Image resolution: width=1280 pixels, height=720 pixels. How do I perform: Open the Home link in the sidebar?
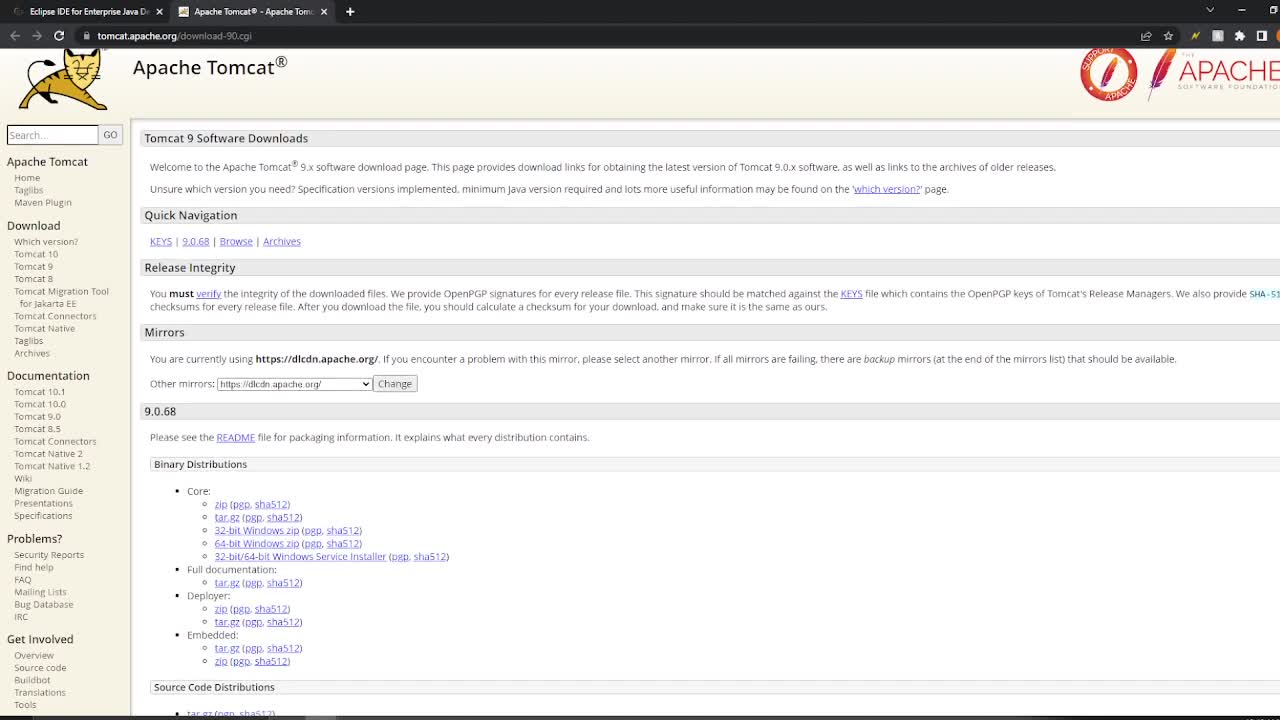[27, 178]
